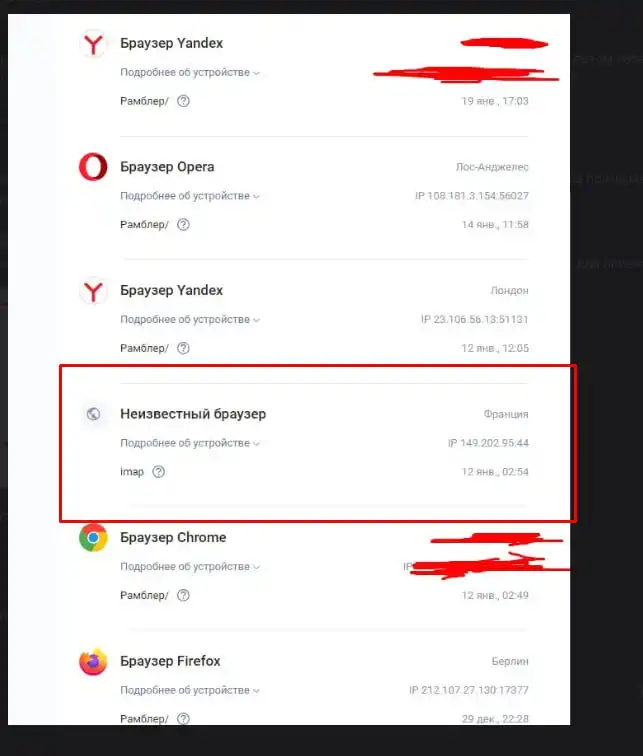Expand device details for Opera browser

pos(190,196)
